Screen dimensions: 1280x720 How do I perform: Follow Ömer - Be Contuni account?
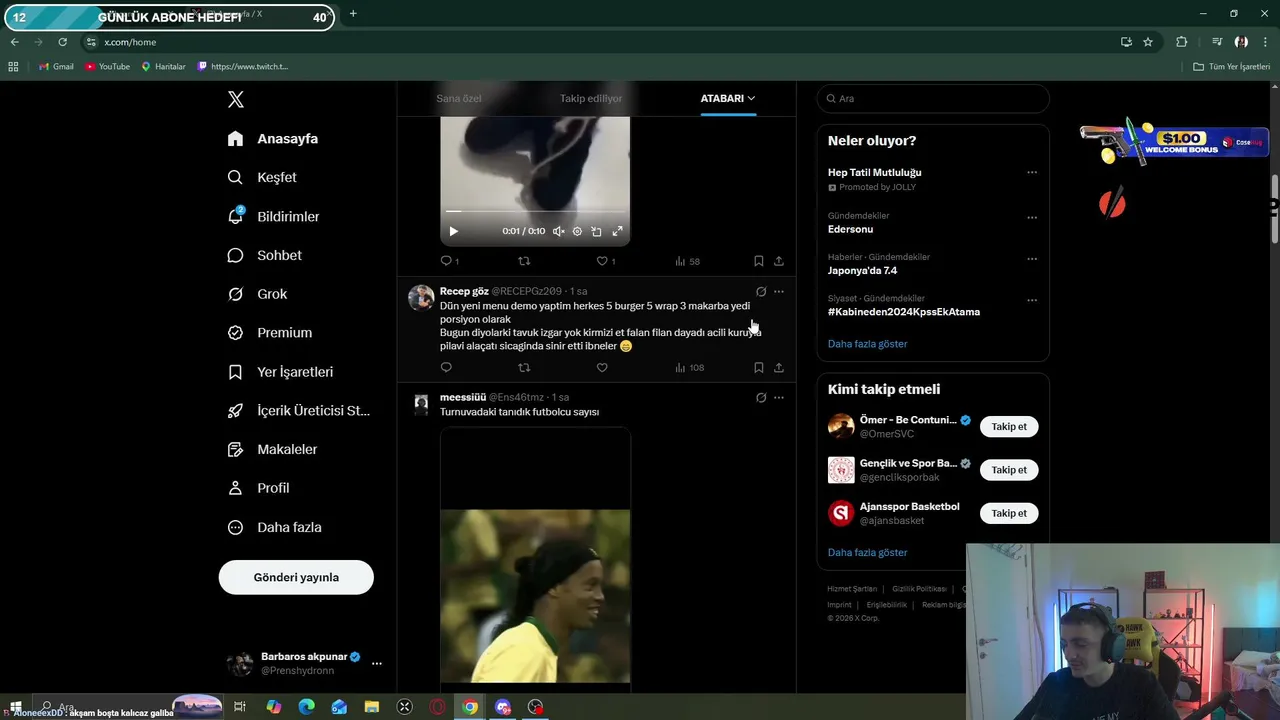pyautogui.click(x=1009, y=426)
